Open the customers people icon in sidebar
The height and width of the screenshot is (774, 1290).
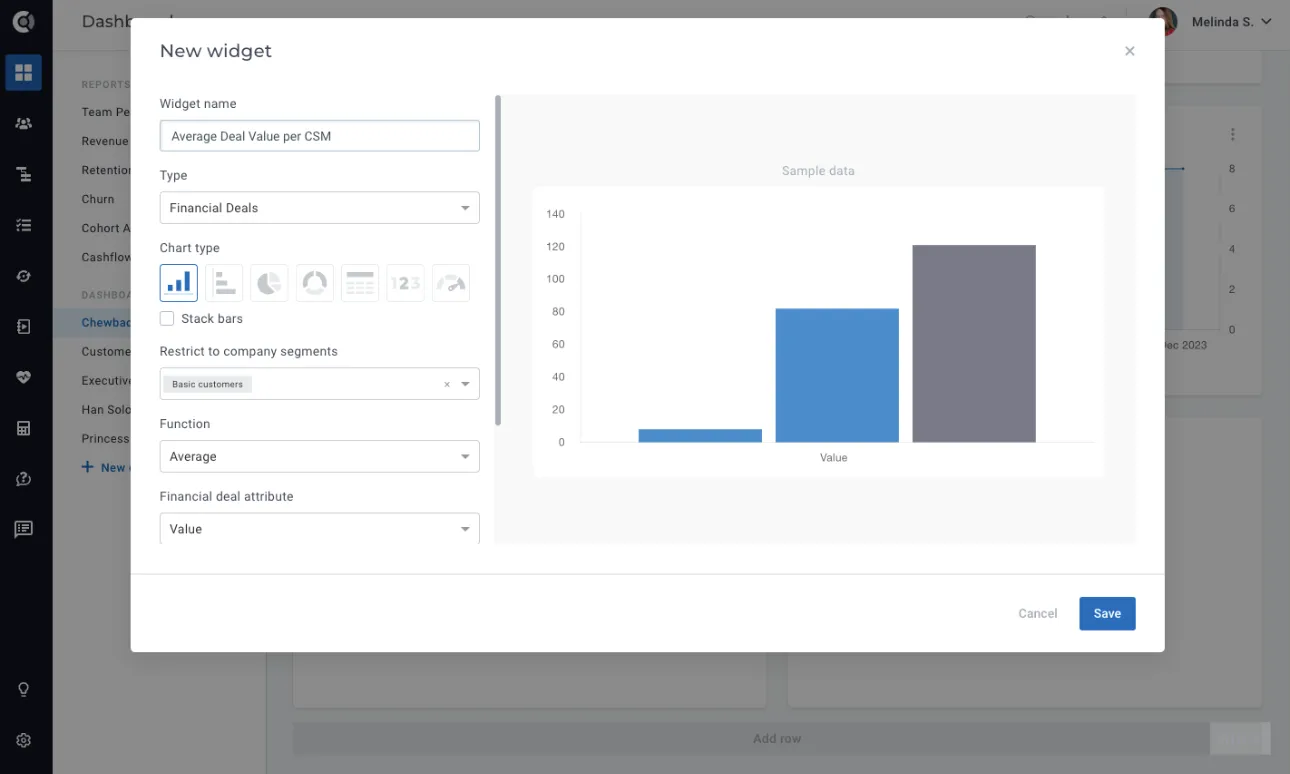coord(23,124)
